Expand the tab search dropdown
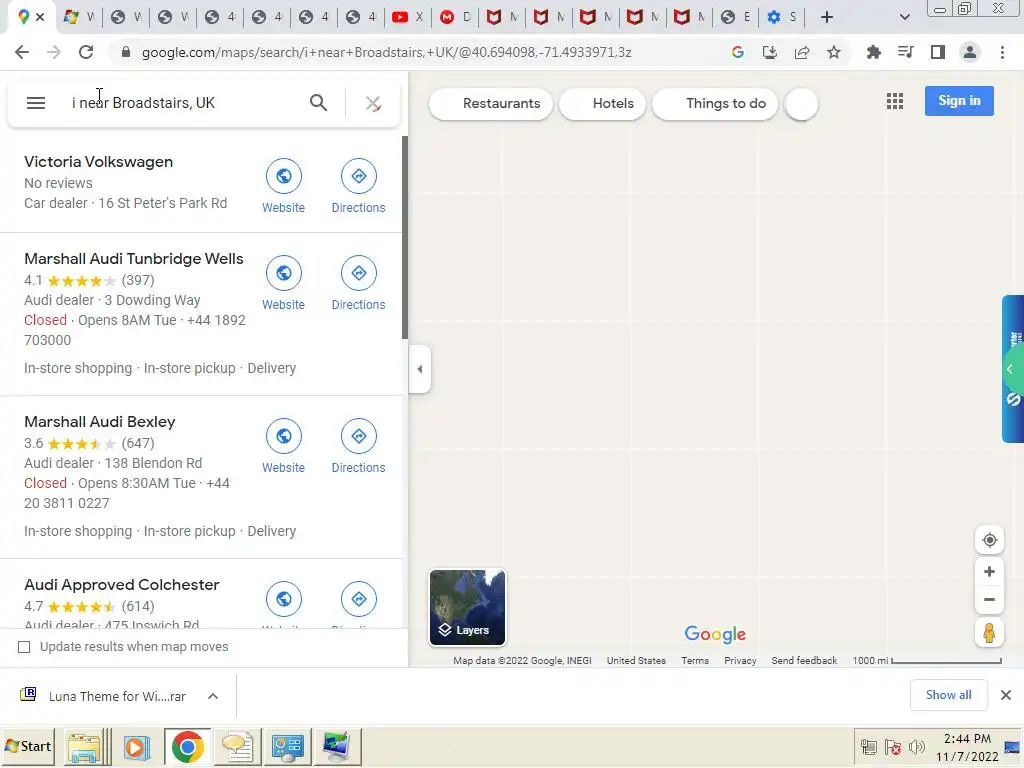 (x=904, y=17)
